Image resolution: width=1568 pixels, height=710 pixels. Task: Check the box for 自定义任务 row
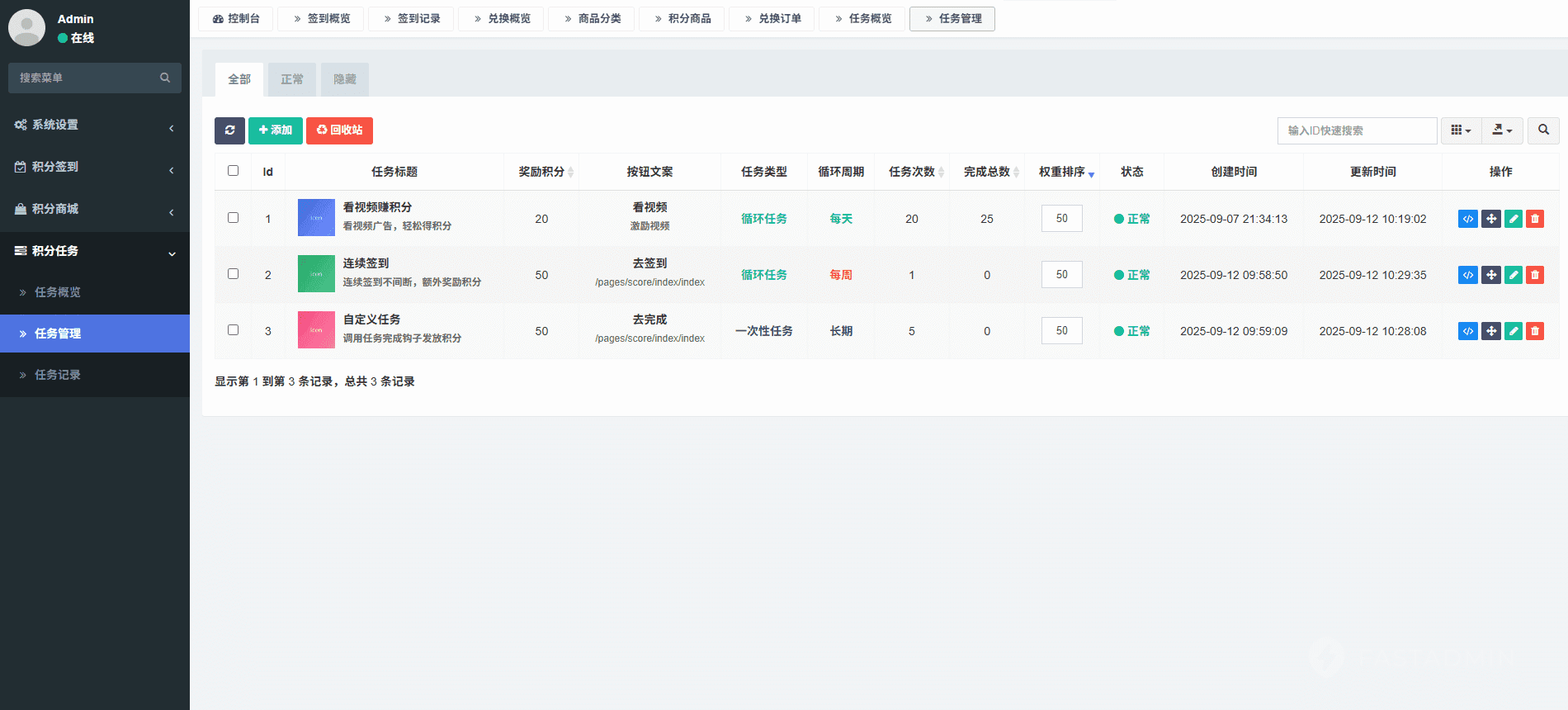[x=233, y=330]
